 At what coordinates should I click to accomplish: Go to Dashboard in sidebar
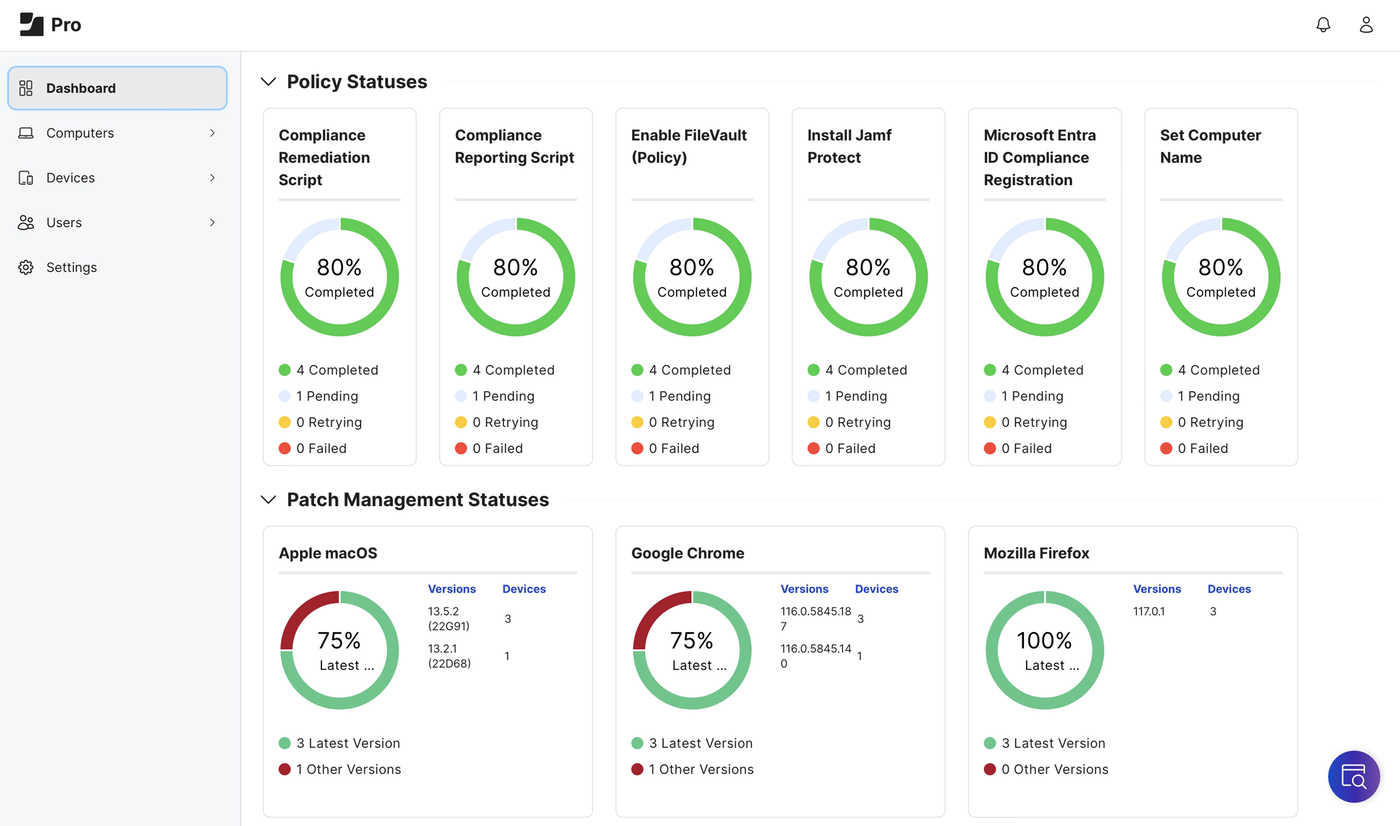point(118,88)
